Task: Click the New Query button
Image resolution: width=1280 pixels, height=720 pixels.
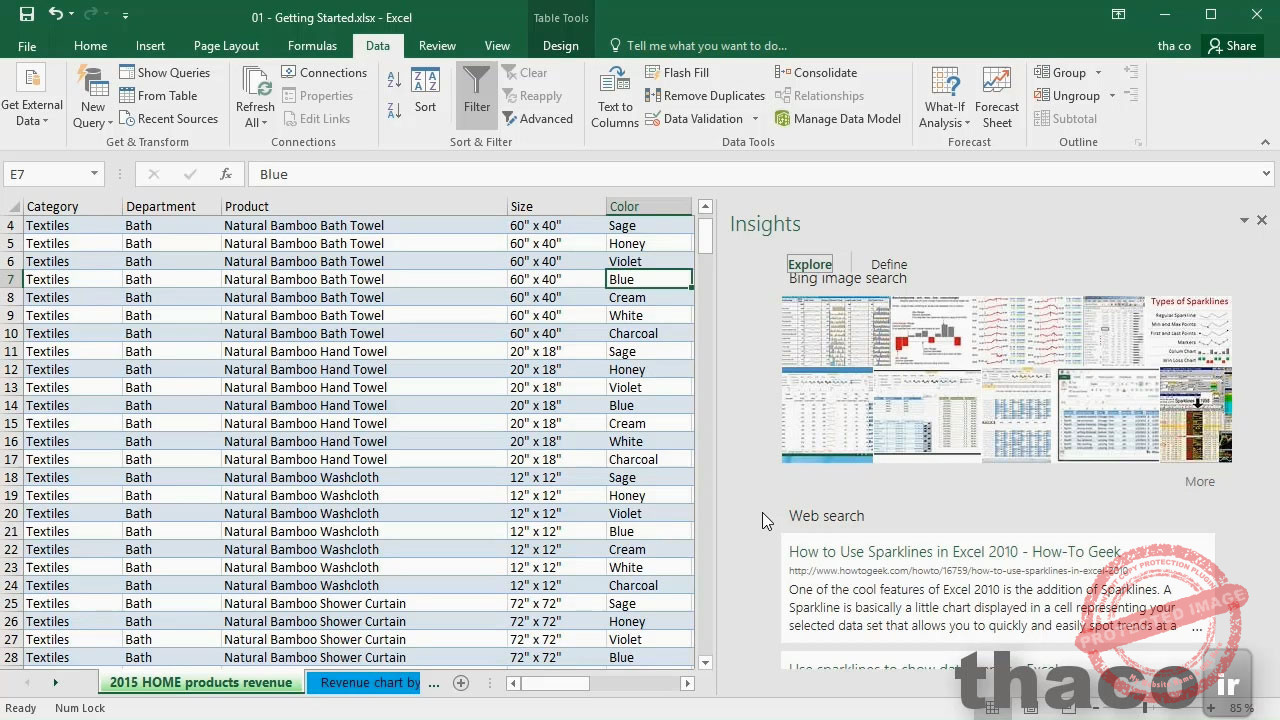Action: pos(92,98)
